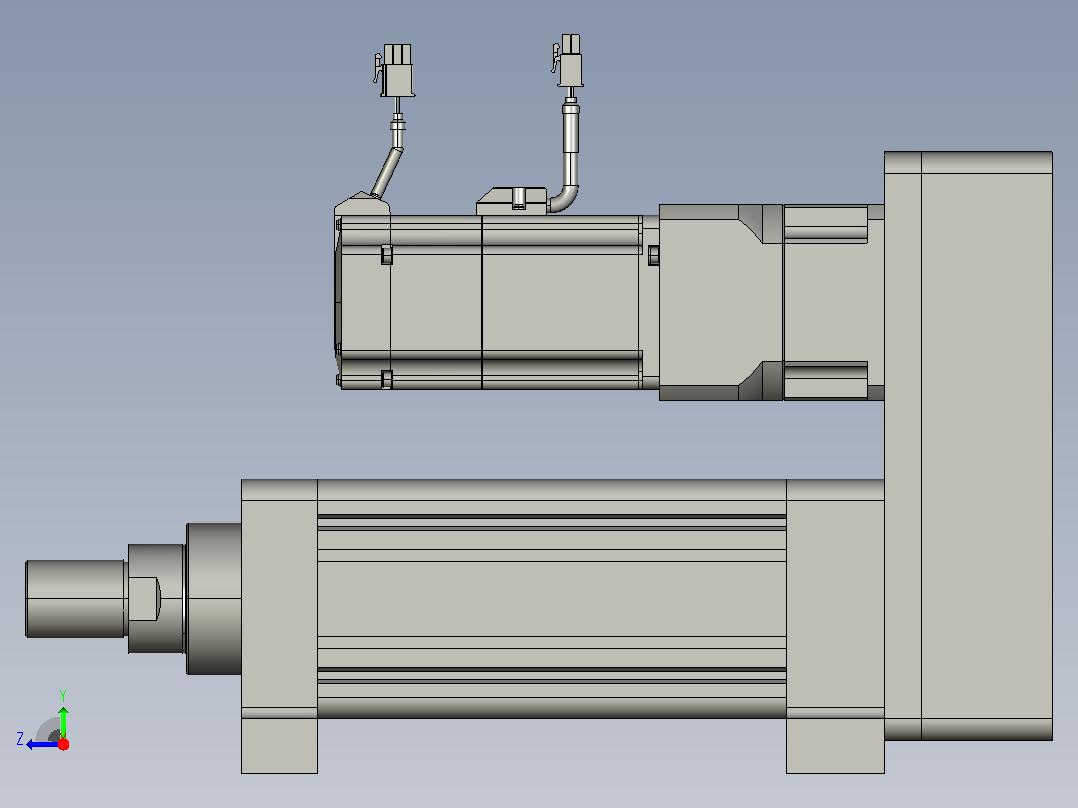1078x808 pixels.
Task: Click the actuator rod end tip
Action: click(76, 599)
